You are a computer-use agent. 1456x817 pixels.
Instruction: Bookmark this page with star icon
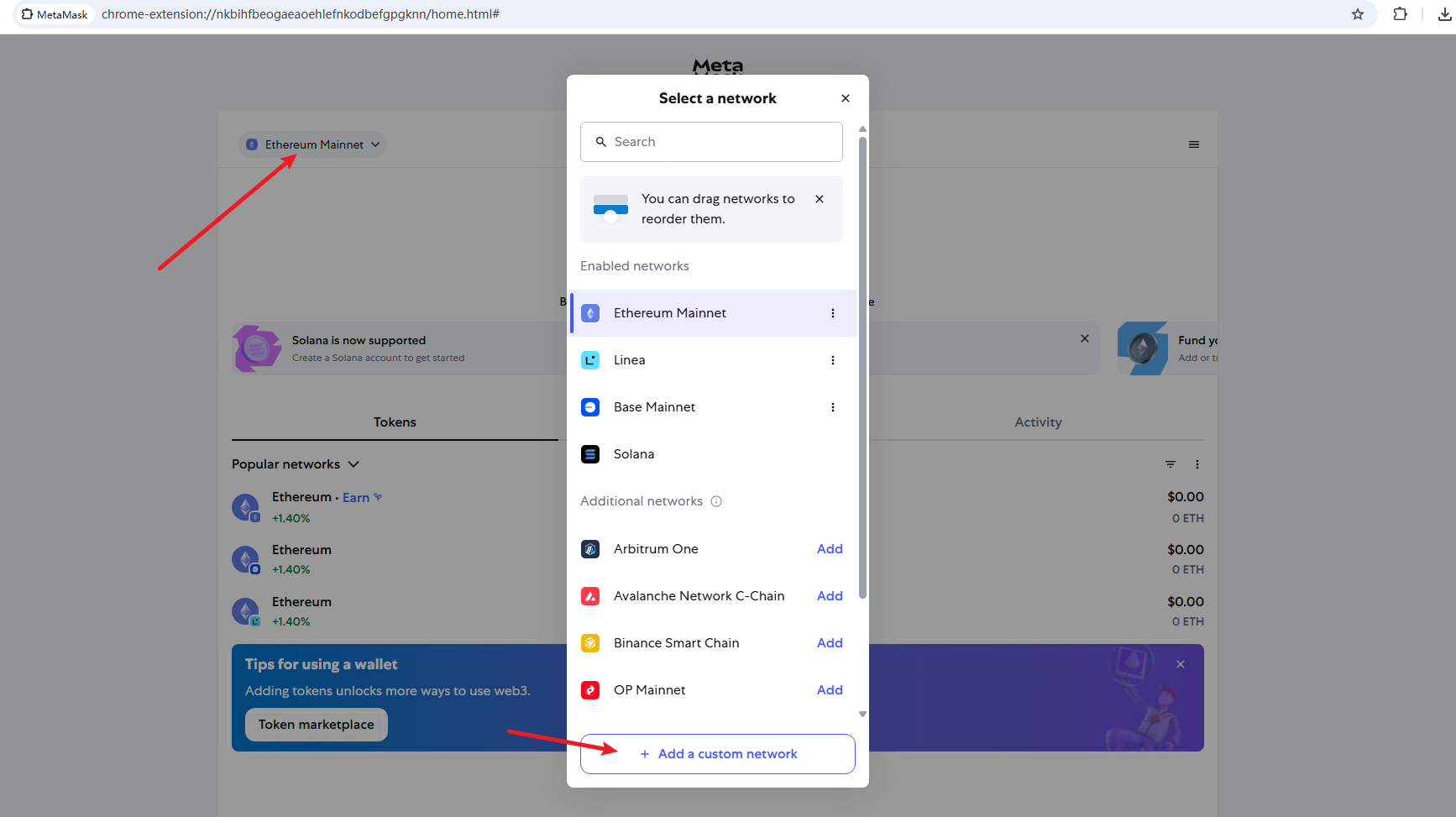[1358, 14]
